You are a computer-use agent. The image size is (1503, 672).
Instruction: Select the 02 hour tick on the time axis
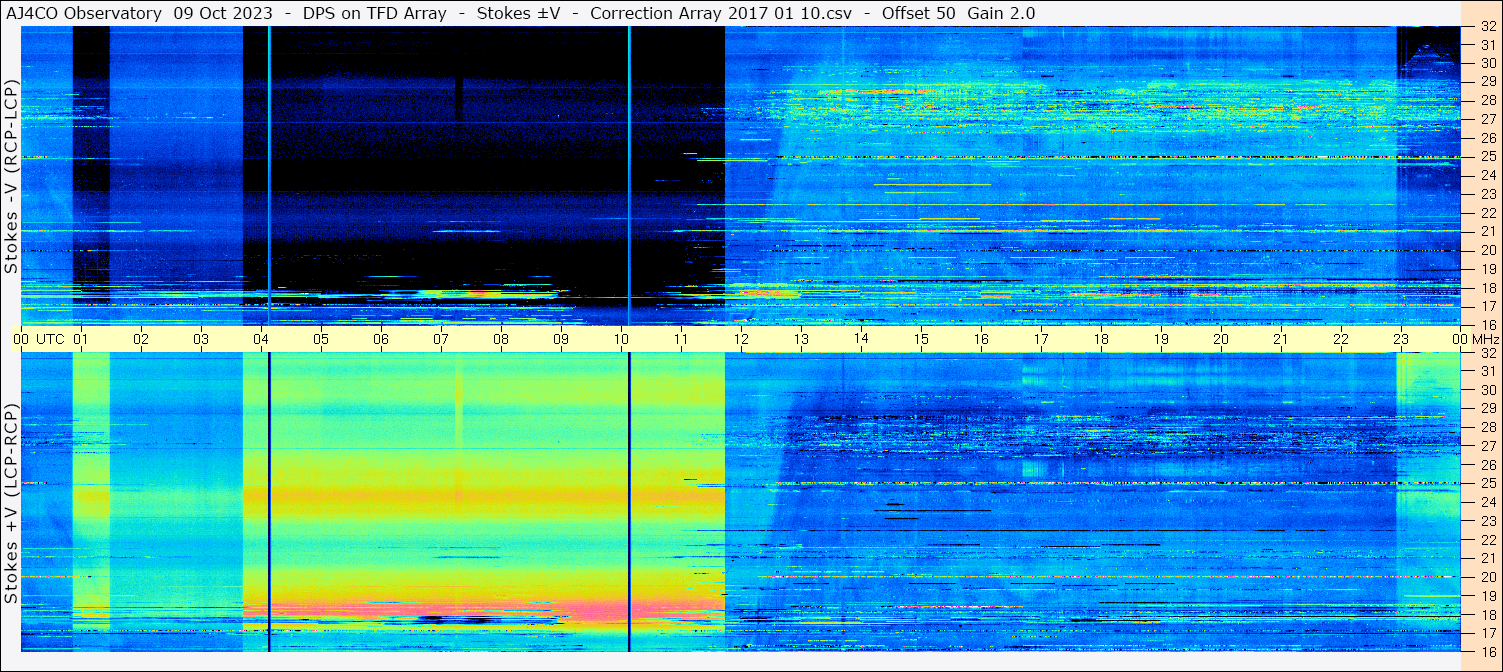pos(141,339)
